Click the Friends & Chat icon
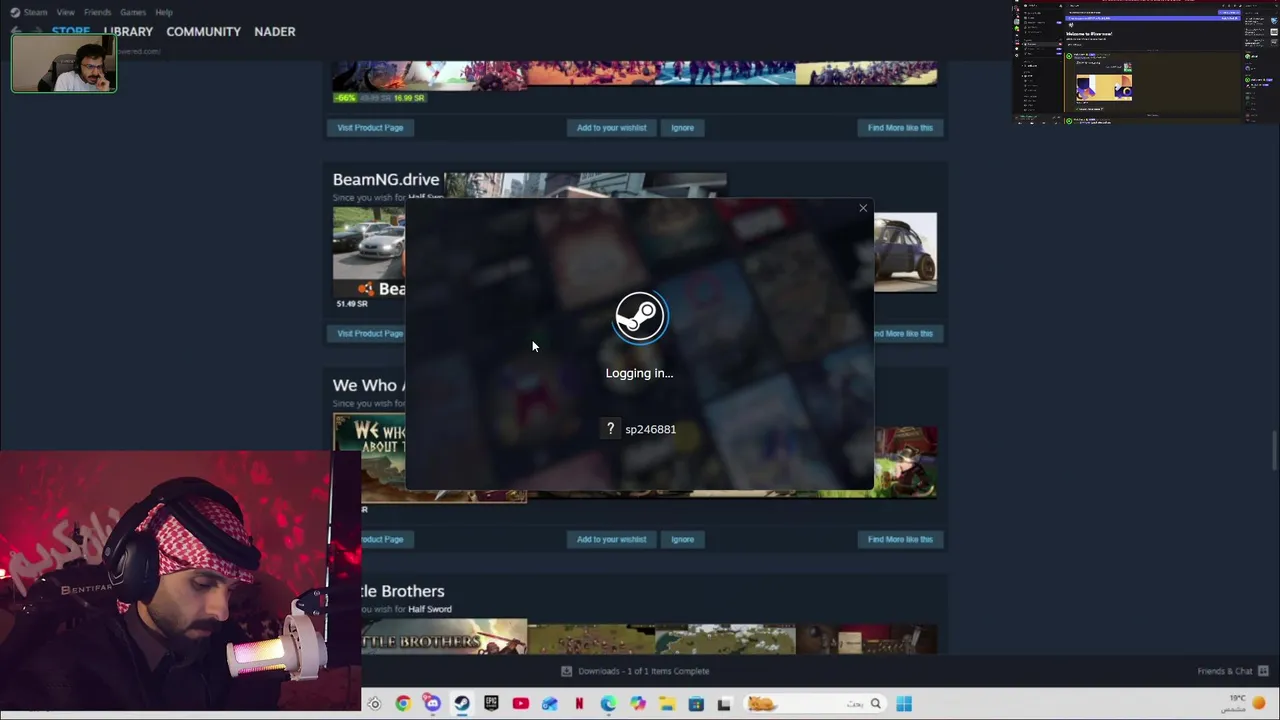 coord(1263,671)
